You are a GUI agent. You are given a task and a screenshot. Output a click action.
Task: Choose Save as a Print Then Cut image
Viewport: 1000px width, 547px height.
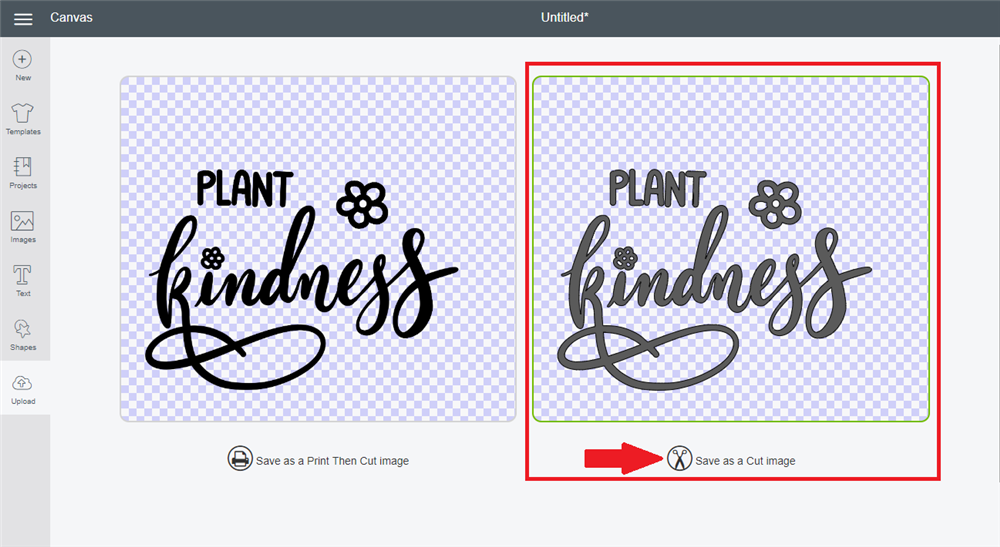pyautogui.click(x=332, y=461)
